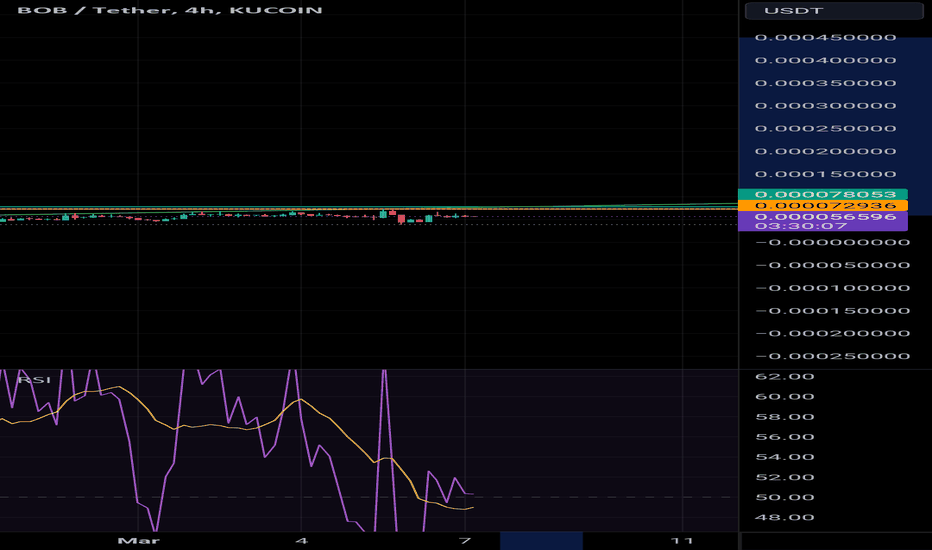Screen dimensions: 932x550
Task: Click the 7 date label on time axis
Action: pos(465,540)
